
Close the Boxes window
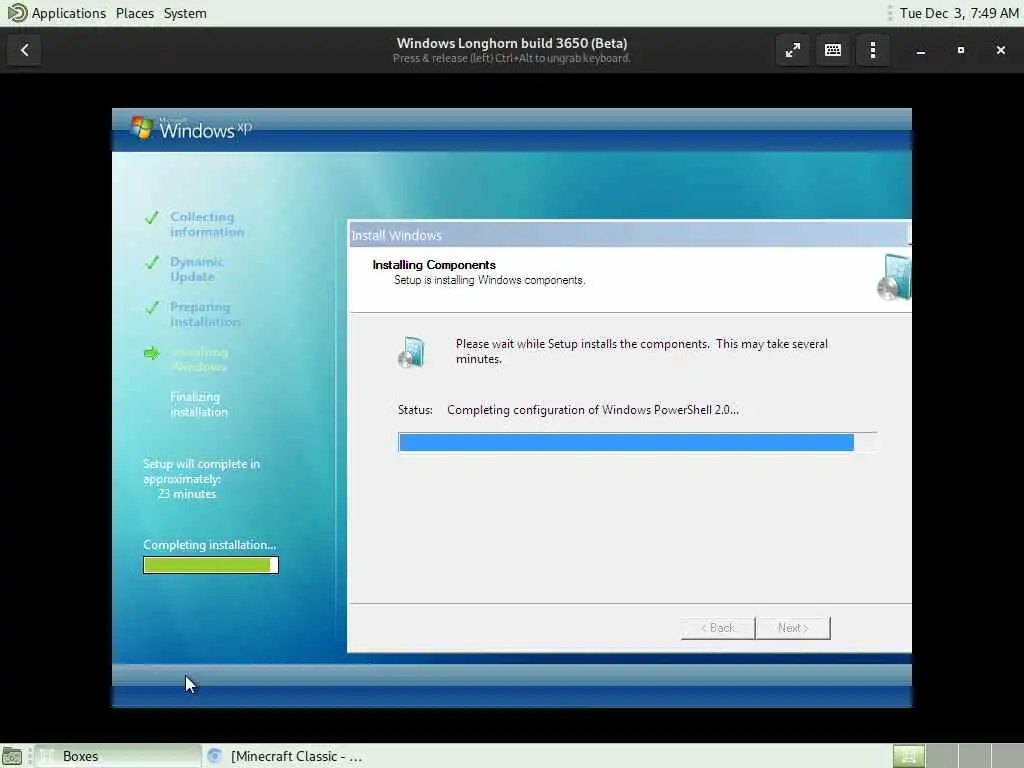(x=1000, y=50)
